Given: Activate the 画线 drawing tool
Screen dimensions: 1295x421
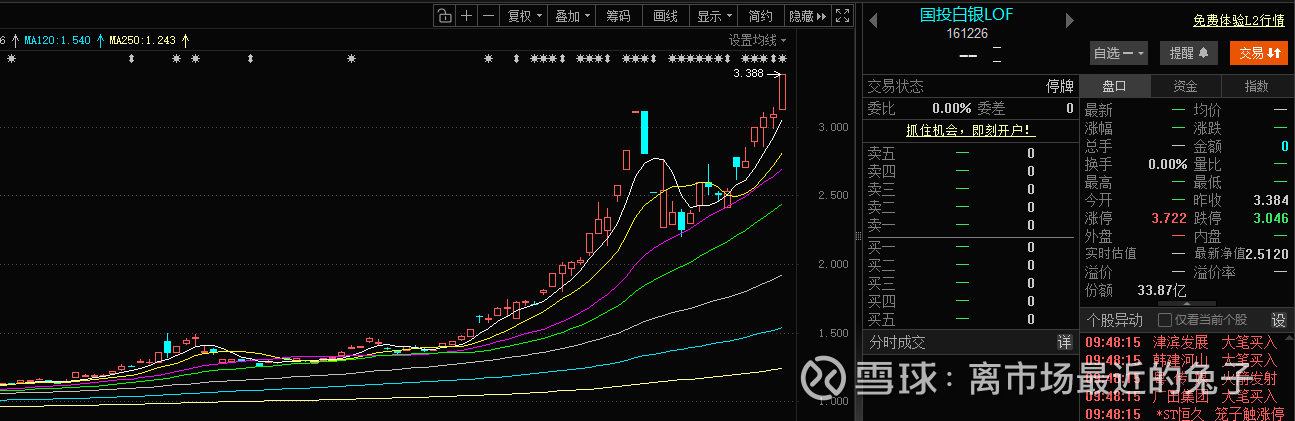Looking at the screenshot, I should pyautogui.click(x=665, y=15).
